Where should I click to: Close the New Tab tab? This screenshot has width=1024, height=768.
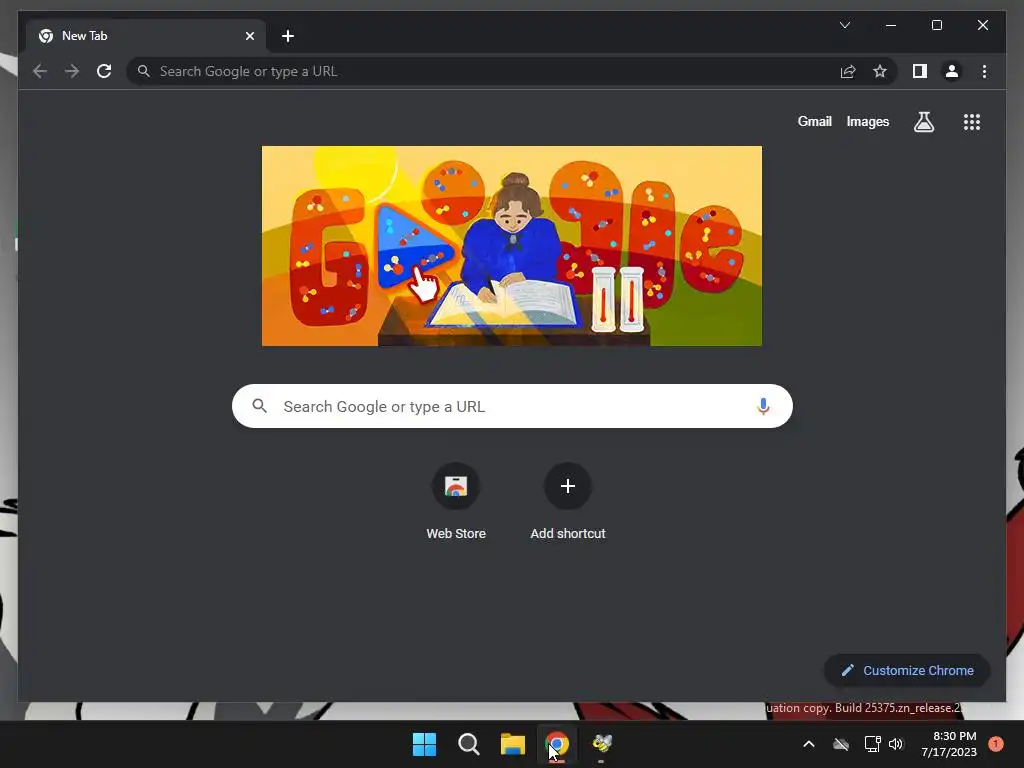[x=249, y=36]
